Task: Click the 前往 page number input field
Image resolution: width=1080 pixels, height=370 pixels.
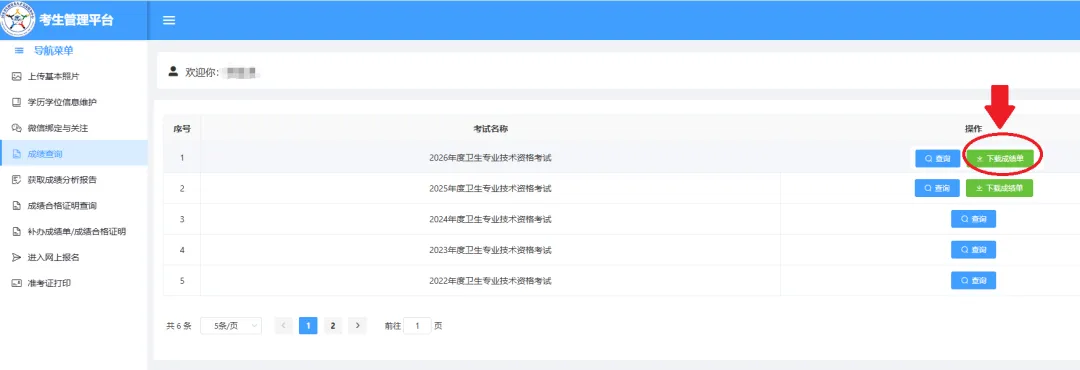Action: click(x=417, y=326)
